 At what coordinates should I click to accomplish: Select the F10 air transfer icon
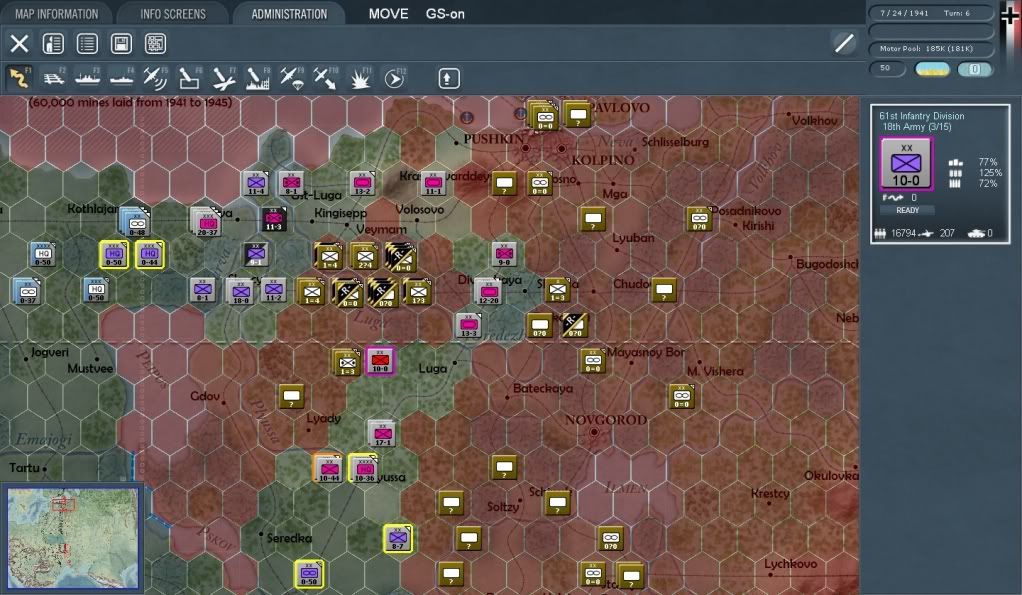(x=325, y=78)
